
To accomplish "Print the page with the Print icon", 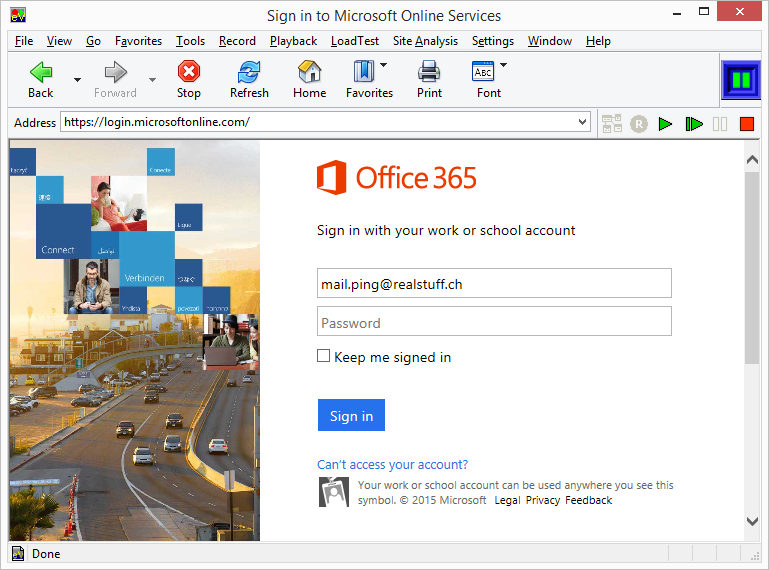I will coord(429,72).
